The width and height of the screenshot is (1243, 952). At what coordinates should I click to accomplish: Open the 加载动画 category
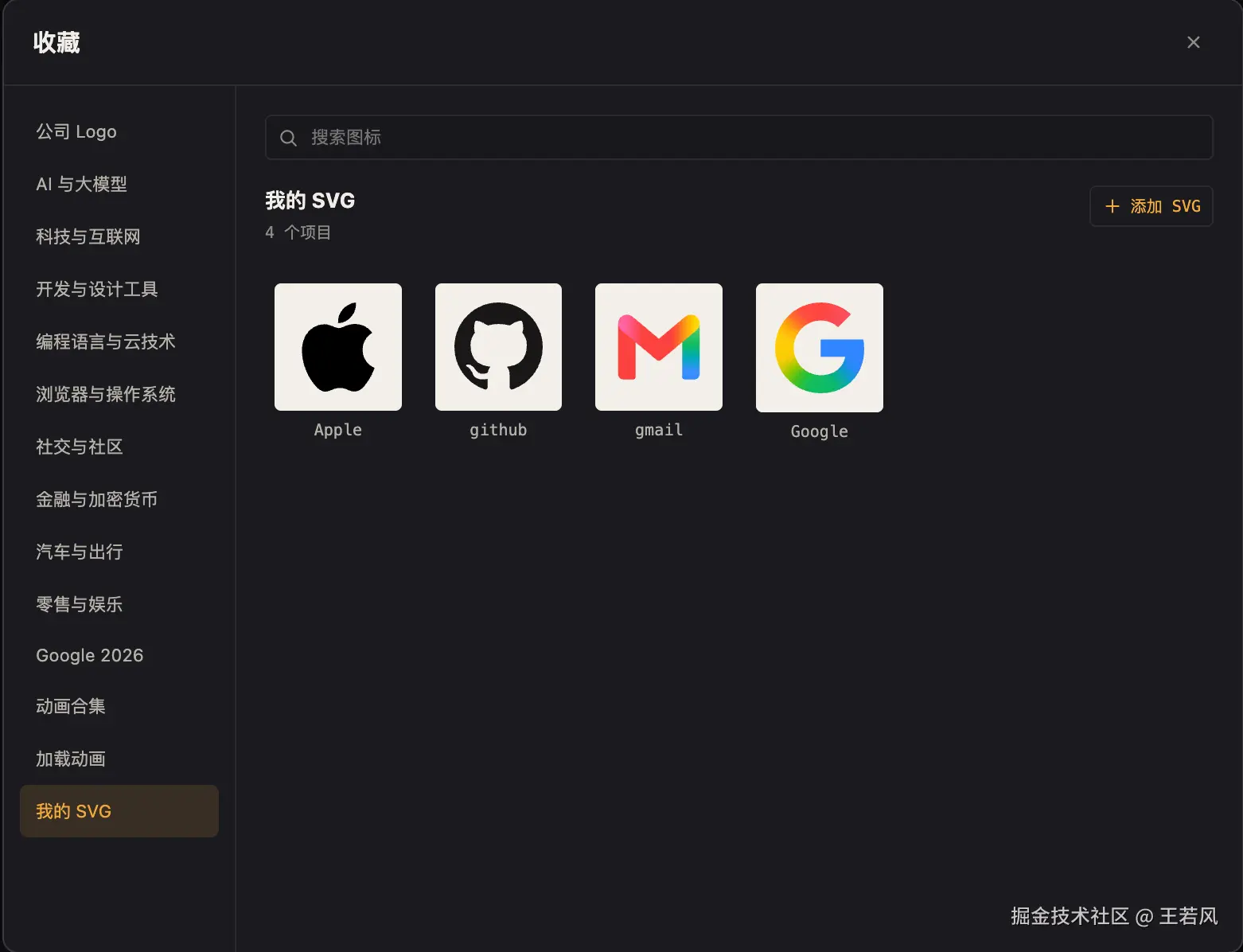point(119,759)
